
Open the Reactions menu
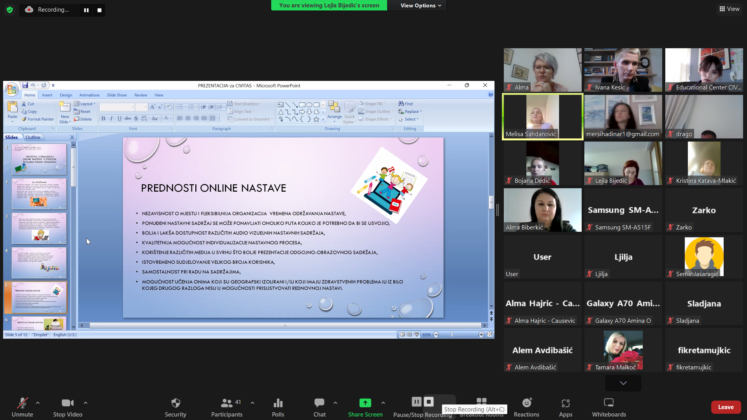click(x=526, y=407)
